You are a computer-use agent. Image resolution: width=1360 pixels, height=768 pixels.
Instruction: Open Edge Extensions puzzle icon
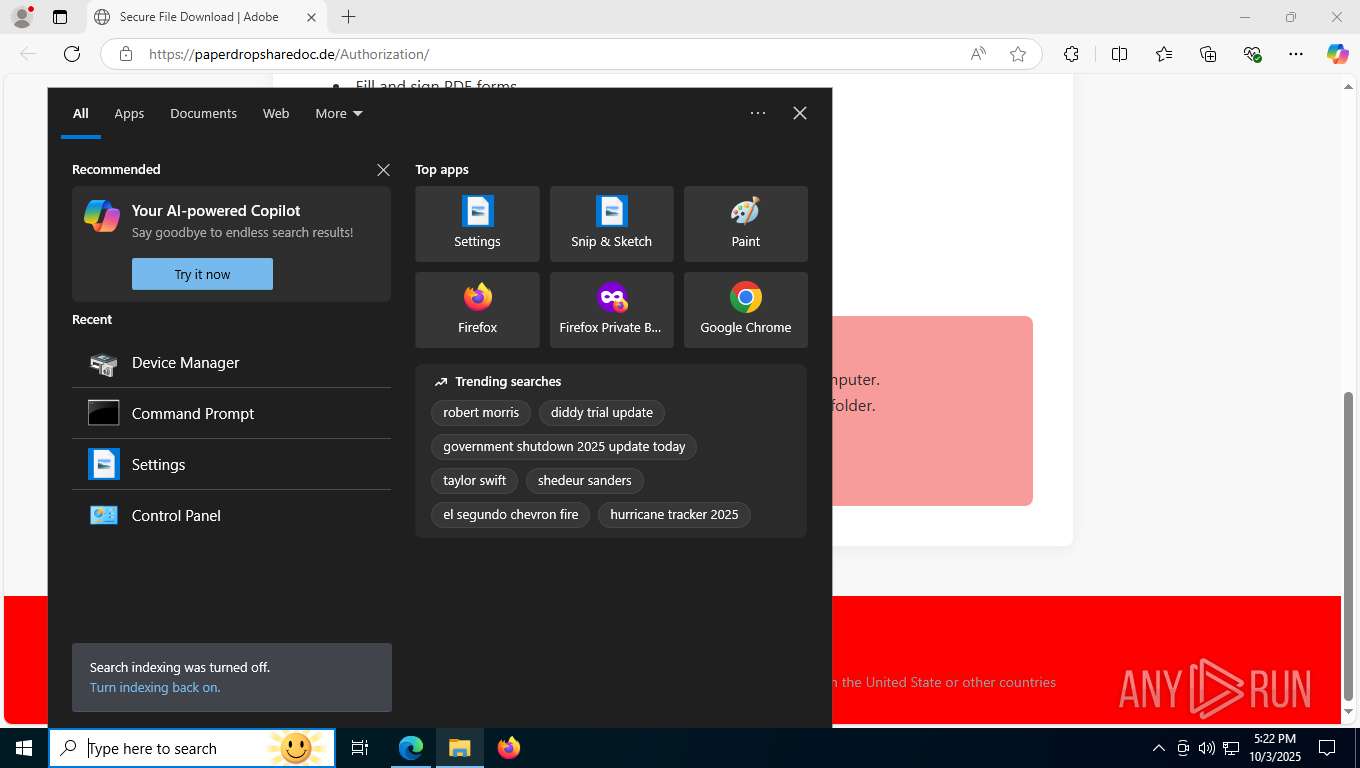(x=1071, y=54)
